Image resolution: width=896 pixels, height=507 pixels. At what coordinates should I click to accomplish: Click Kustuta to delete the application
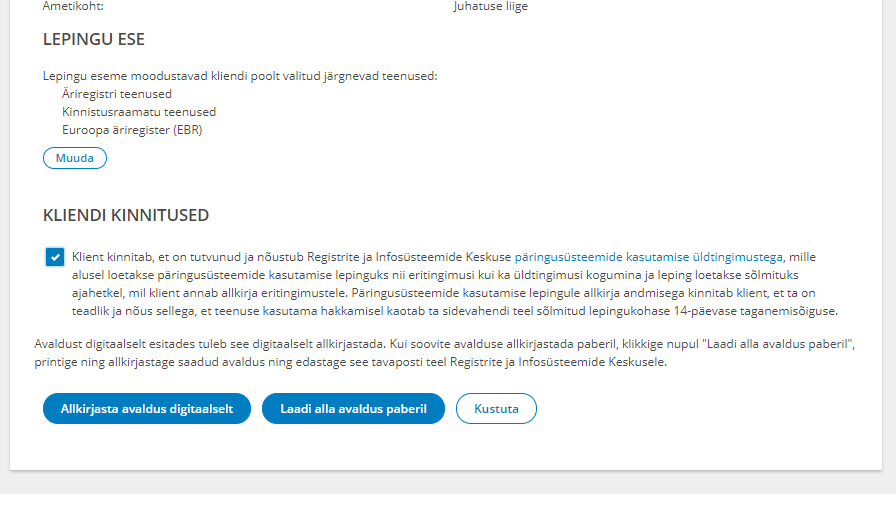tap(496, 409)
